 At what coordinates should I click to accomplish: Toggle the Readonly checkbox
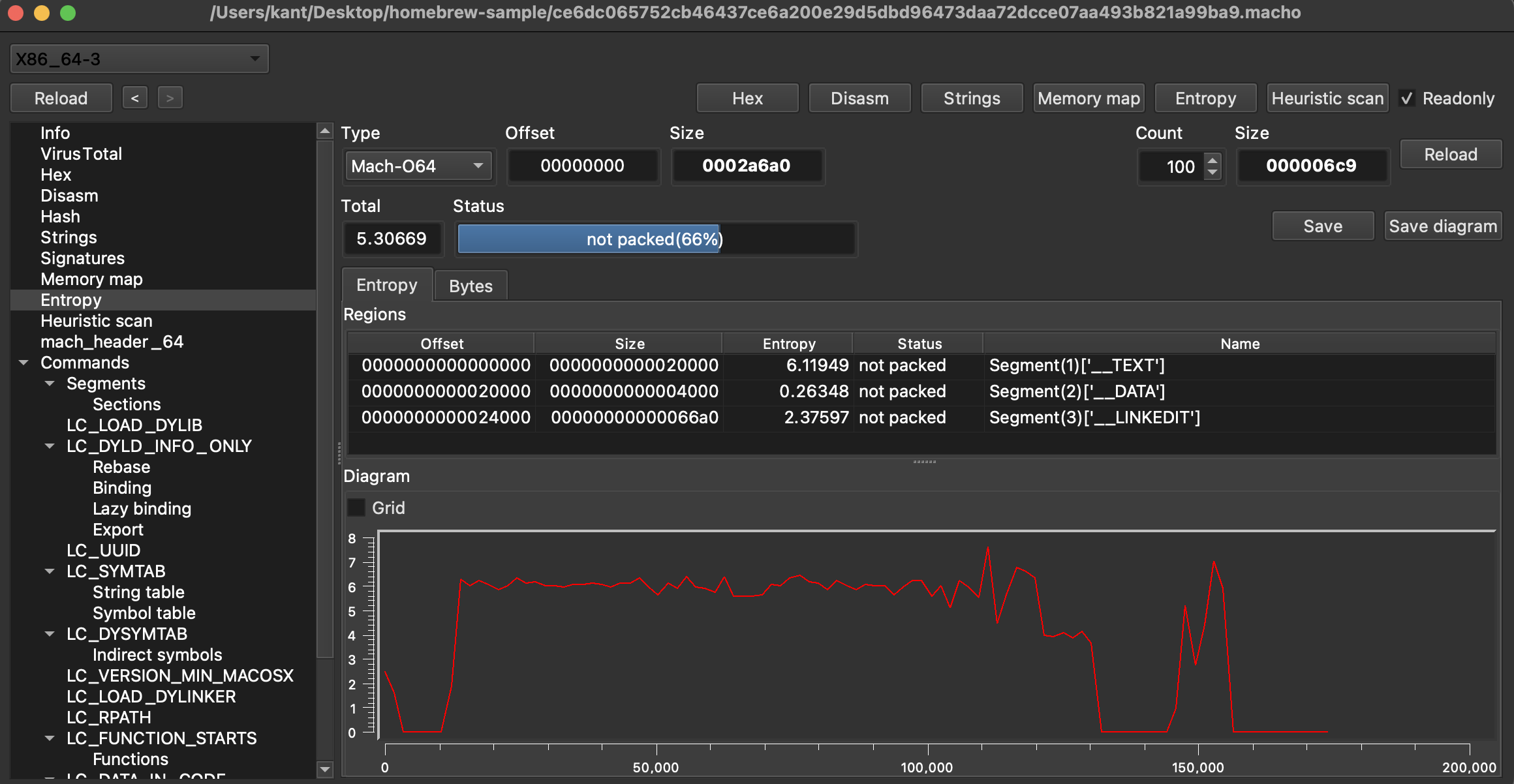(x=1408, y=98)
